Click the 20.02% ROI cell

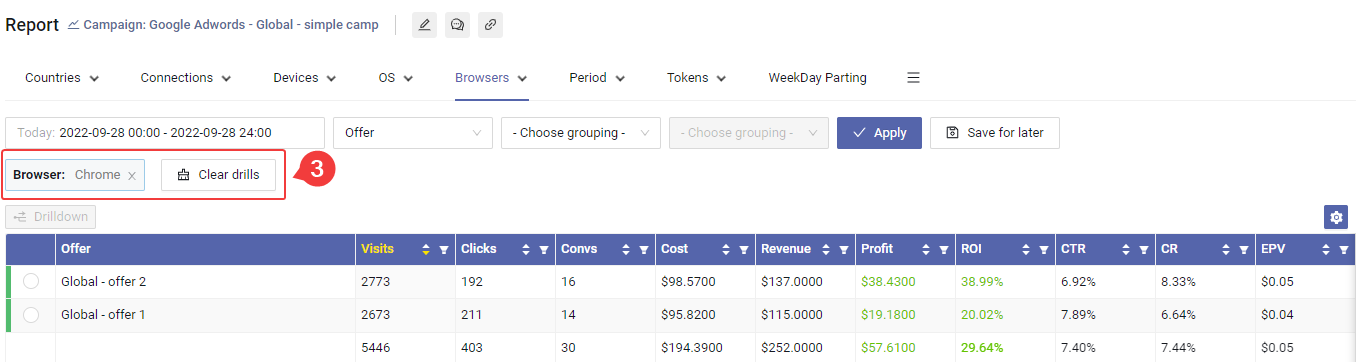point(1005,315)
